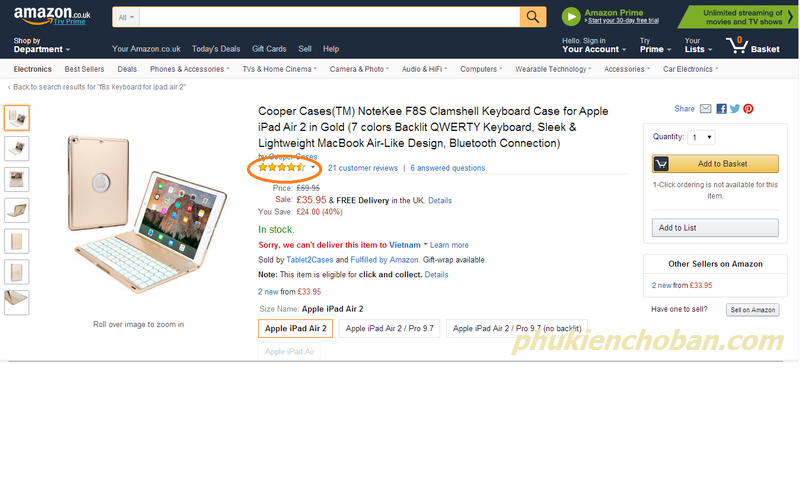
Task: Choose the Apple iPad Air 2 / Pro 9.7 size
Action: tap(389, 329)
